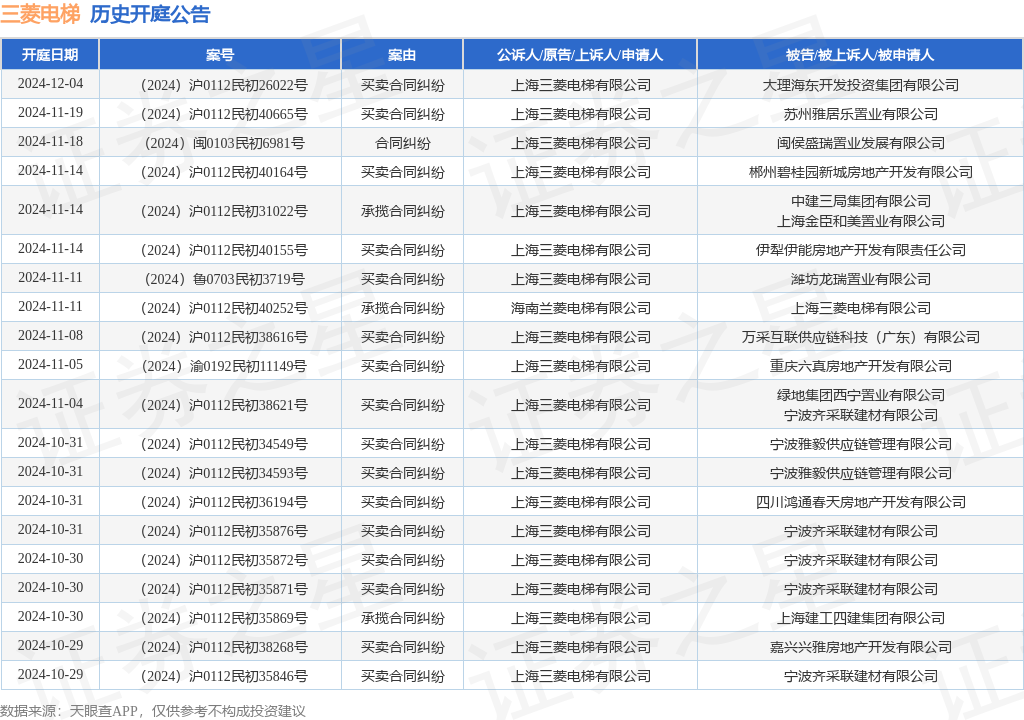1024x720 pixels.
Task: Click defendant 上海建工四建集团有限公司
Action: [861, 618]
